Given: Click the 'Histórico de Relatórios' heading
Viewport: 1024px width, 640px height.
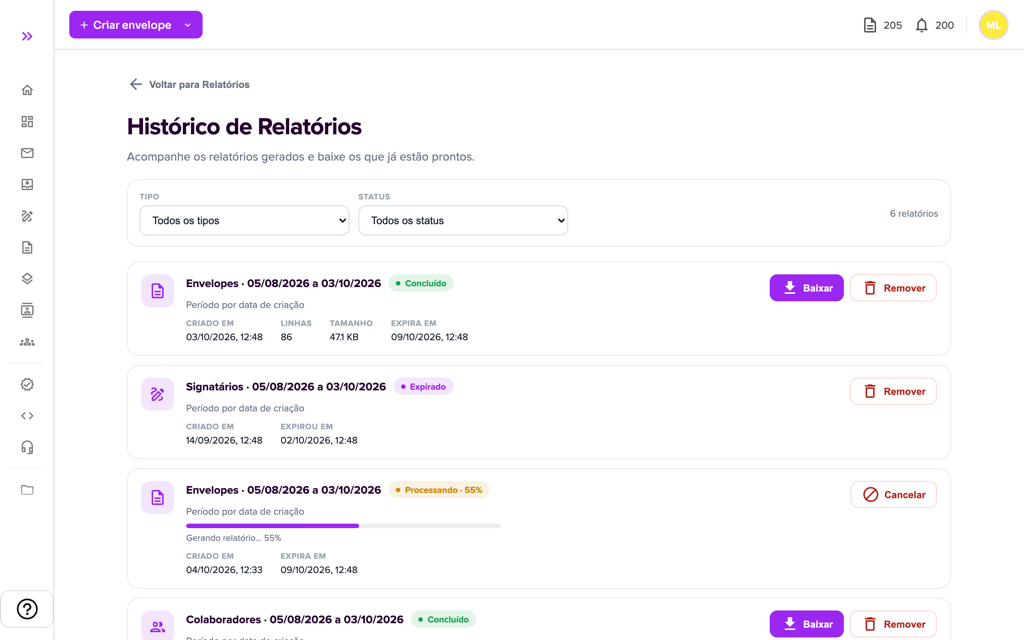Looking at the screenshot, I should point(244,127).
